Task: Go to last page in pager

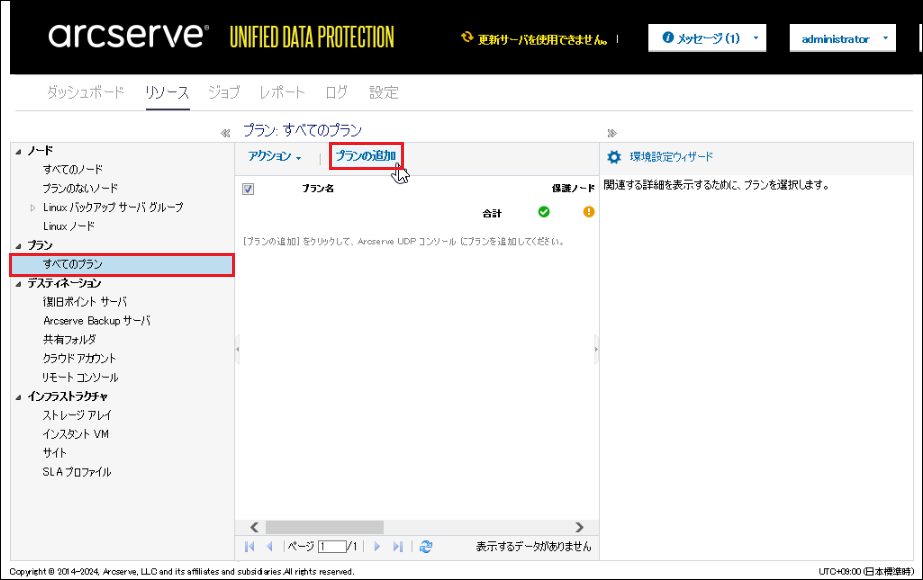Action: pyautogui.click(x=398, y=546)
